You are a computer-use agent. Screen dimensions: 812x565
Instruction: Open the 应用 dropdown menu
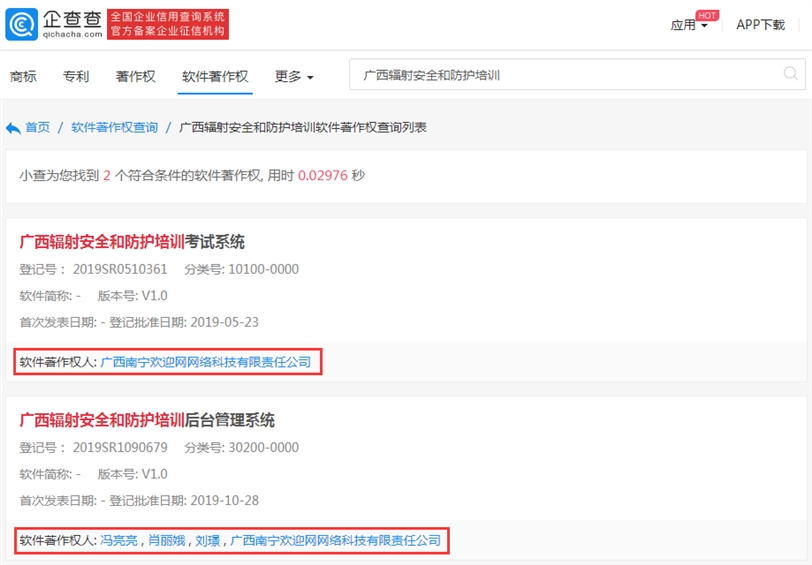click(x=689, y=25)
